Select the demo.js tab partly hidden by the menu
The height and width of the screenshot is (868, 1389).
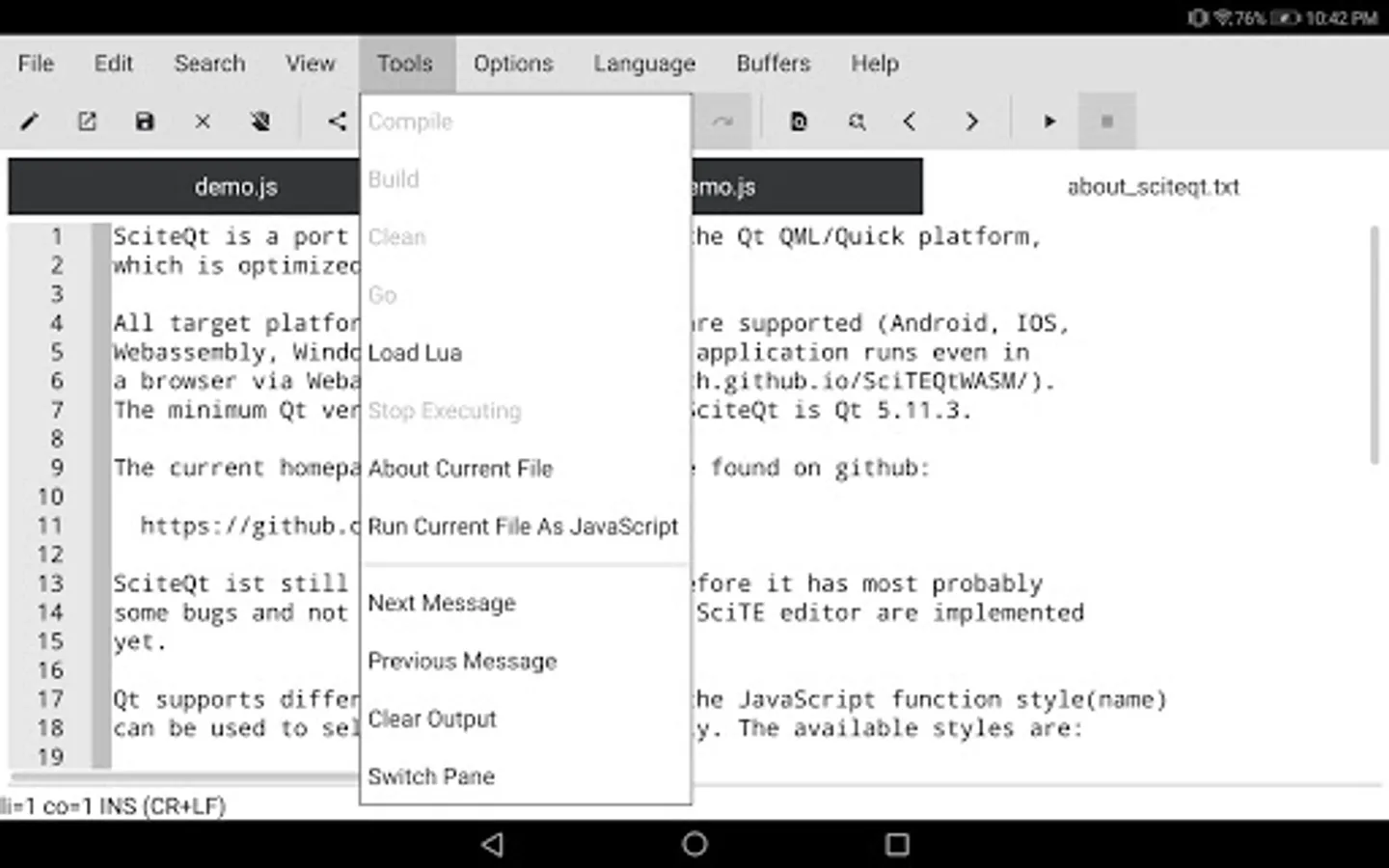[x=806, y=187]
